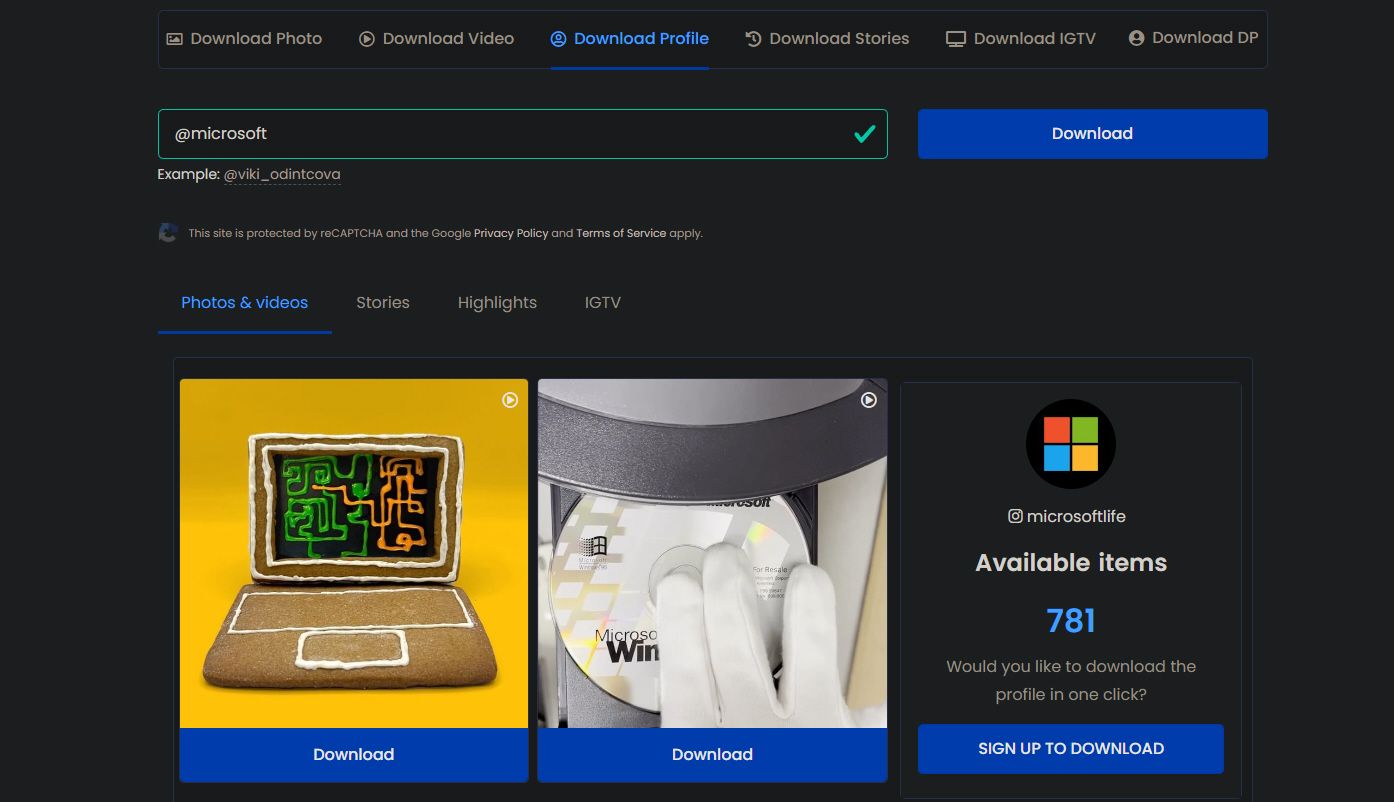Open the gingerbread laptop post thumbnail
The image size is (1394, 802).
pyautogui.click(x=354, y=553)
